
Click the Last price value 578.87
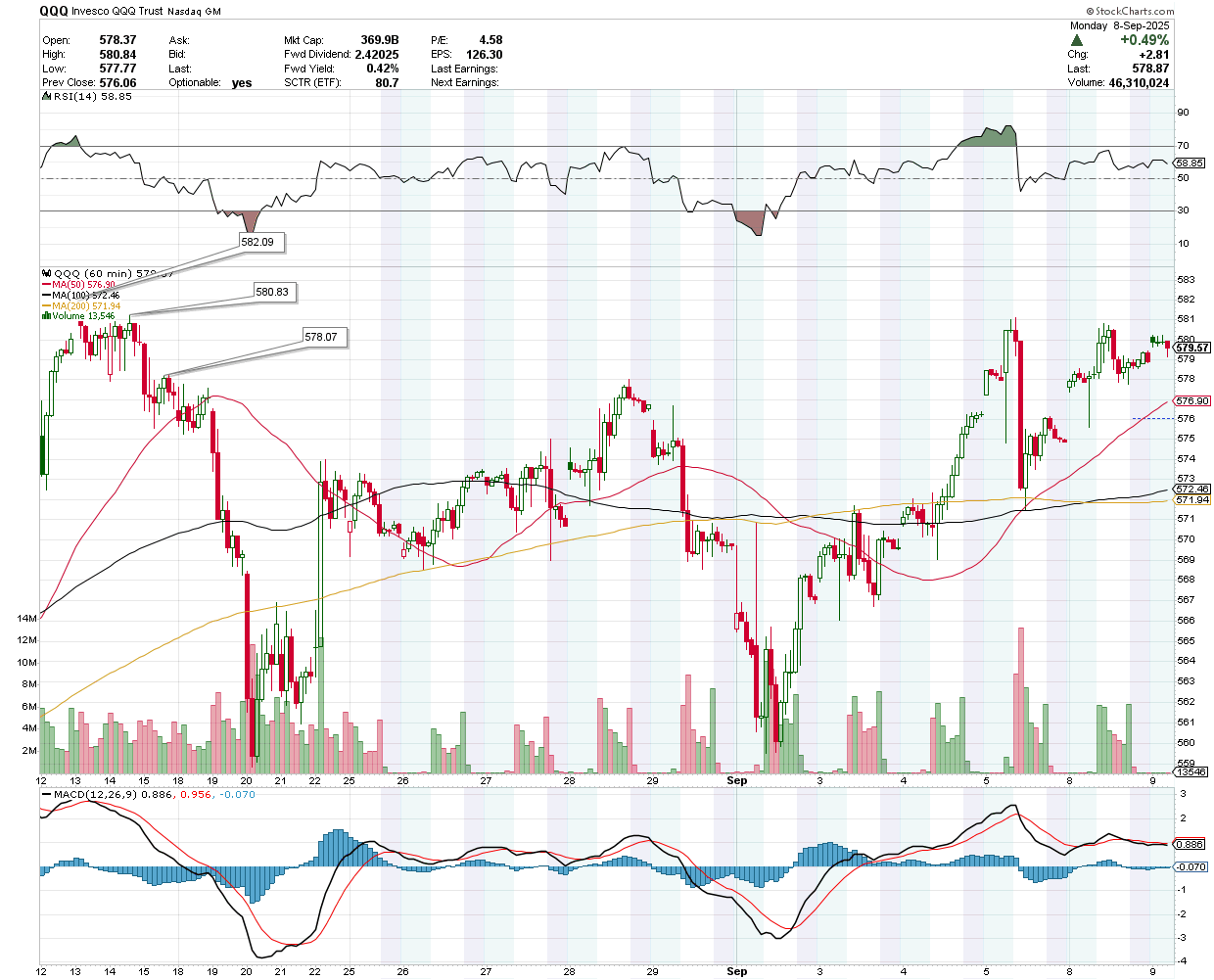click(1151, 69)
